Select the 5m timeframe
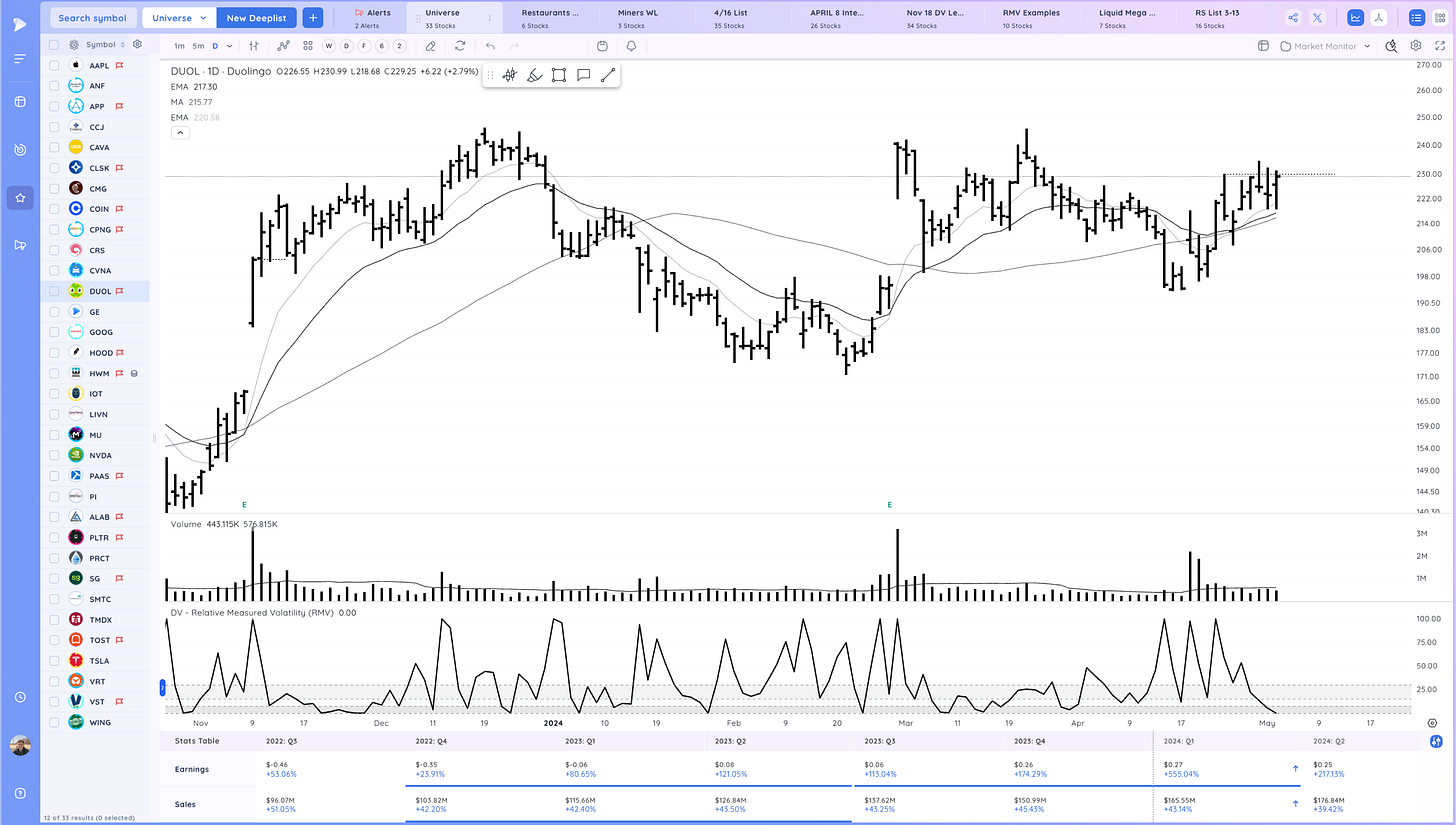 199,46
